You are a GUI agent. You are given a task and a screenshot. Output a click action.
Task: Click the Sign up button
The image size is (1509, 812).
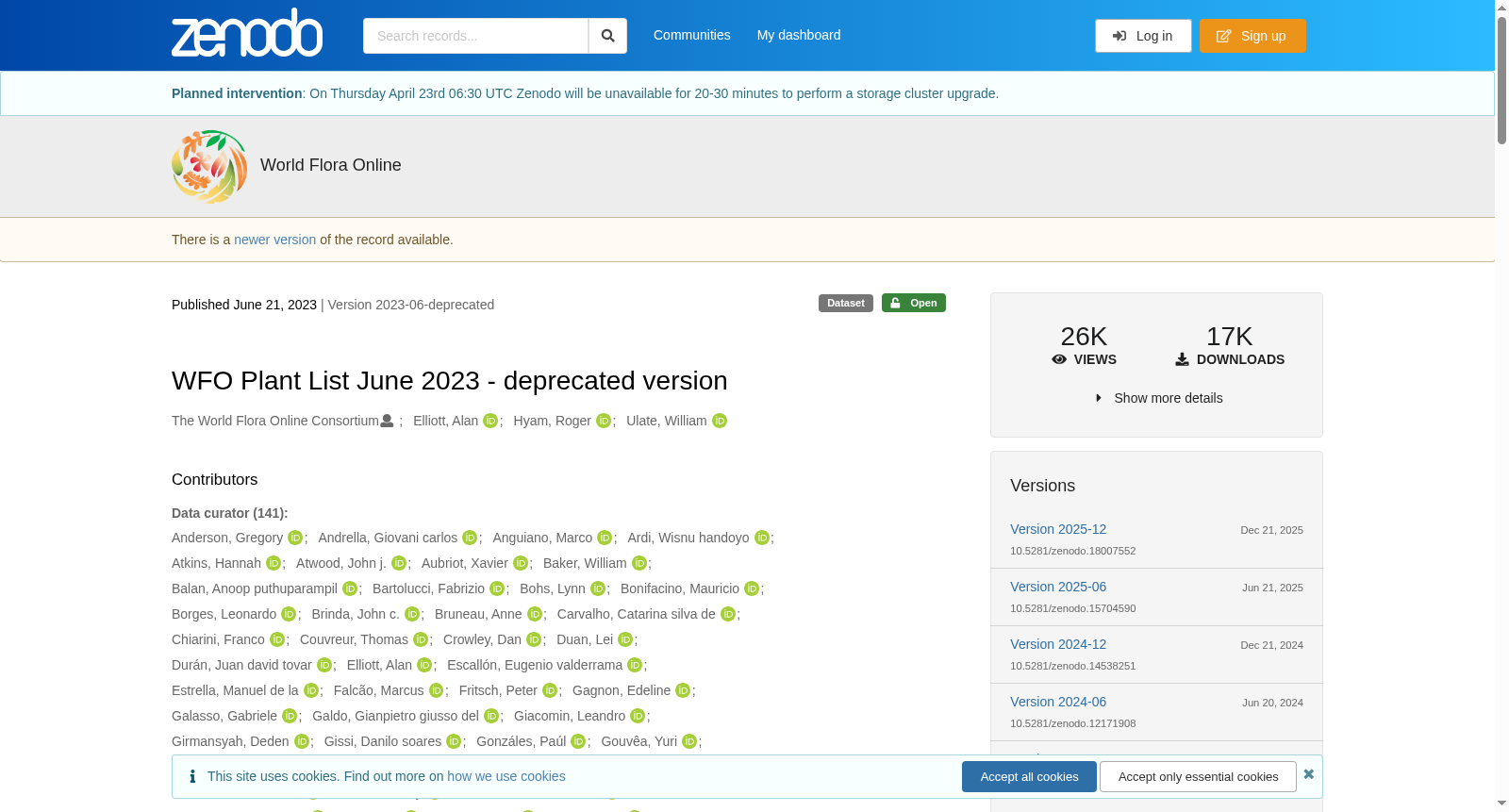1252,36
